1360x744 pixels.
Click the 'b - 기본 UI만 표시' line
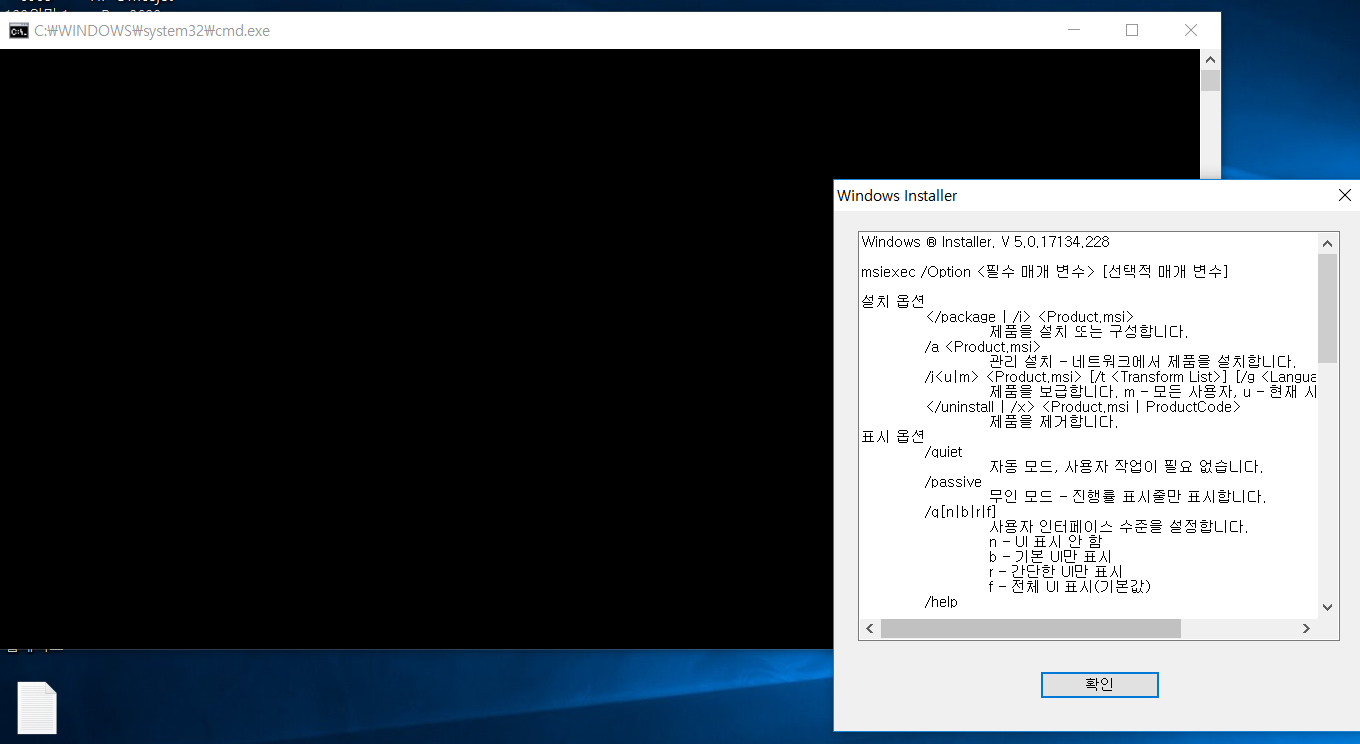tap(1050, 557)
